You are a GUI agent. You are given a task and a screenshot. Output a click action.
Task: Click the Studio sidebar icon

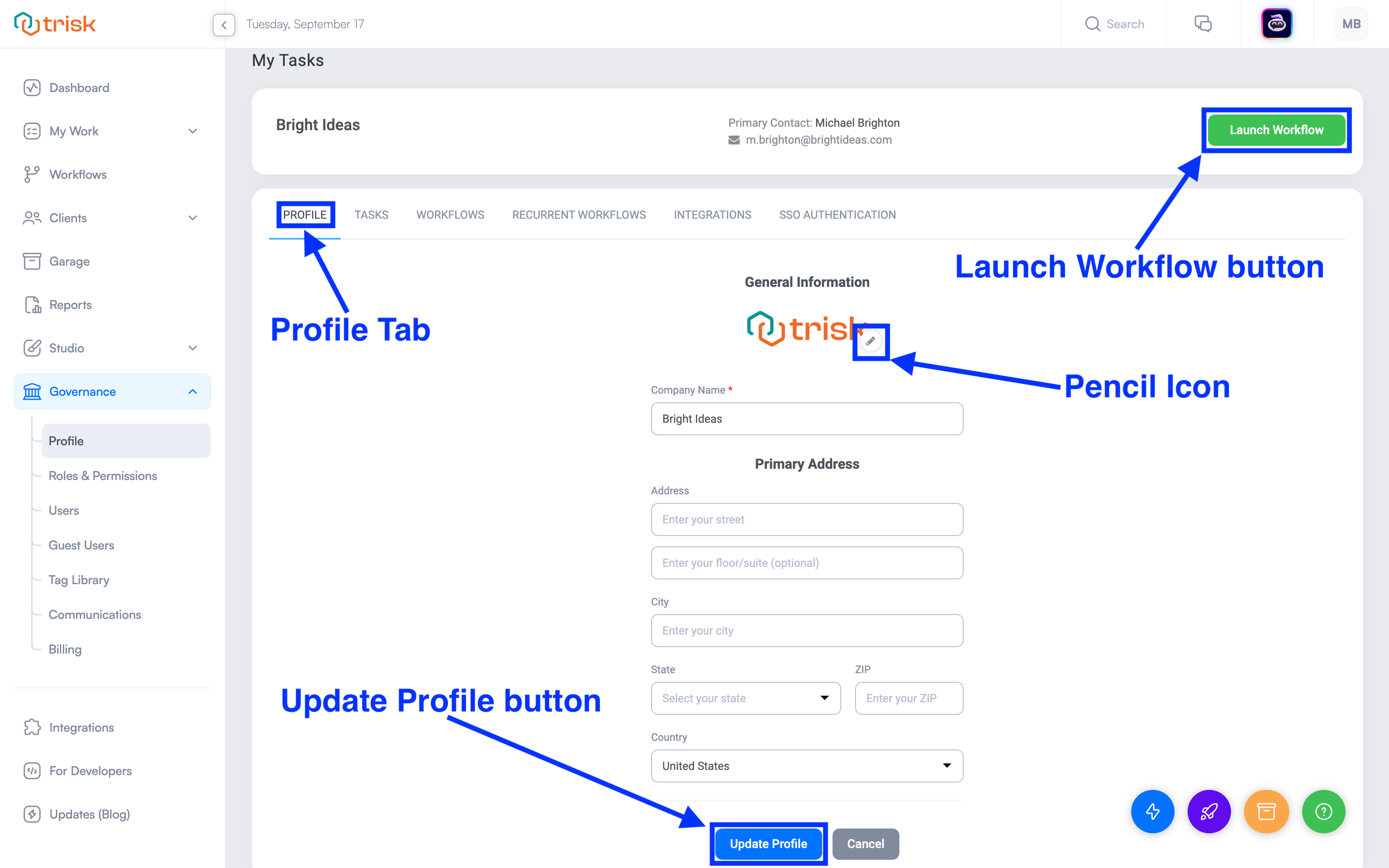30,348
